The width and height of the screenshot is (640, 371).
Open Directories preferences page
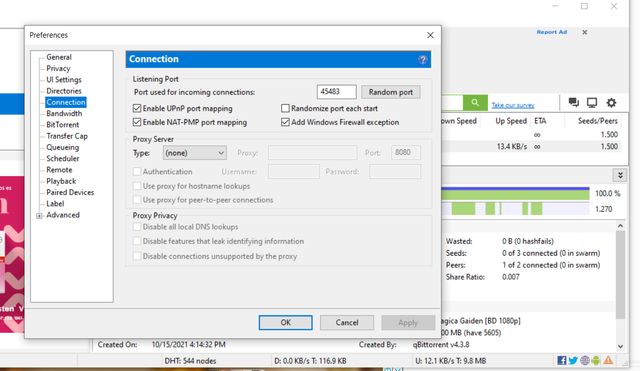click(x=64, y=91)
